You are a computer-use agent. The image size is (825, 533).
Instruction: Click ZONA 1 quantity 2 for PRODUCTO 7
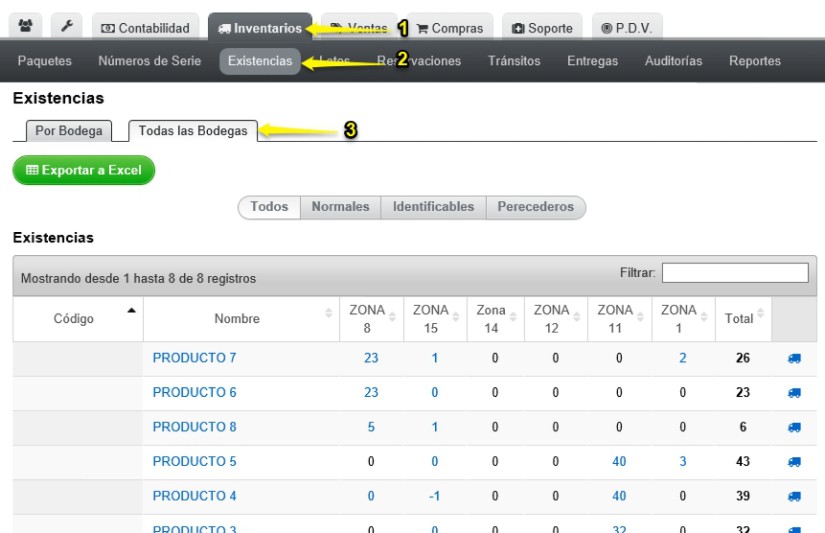682,358
